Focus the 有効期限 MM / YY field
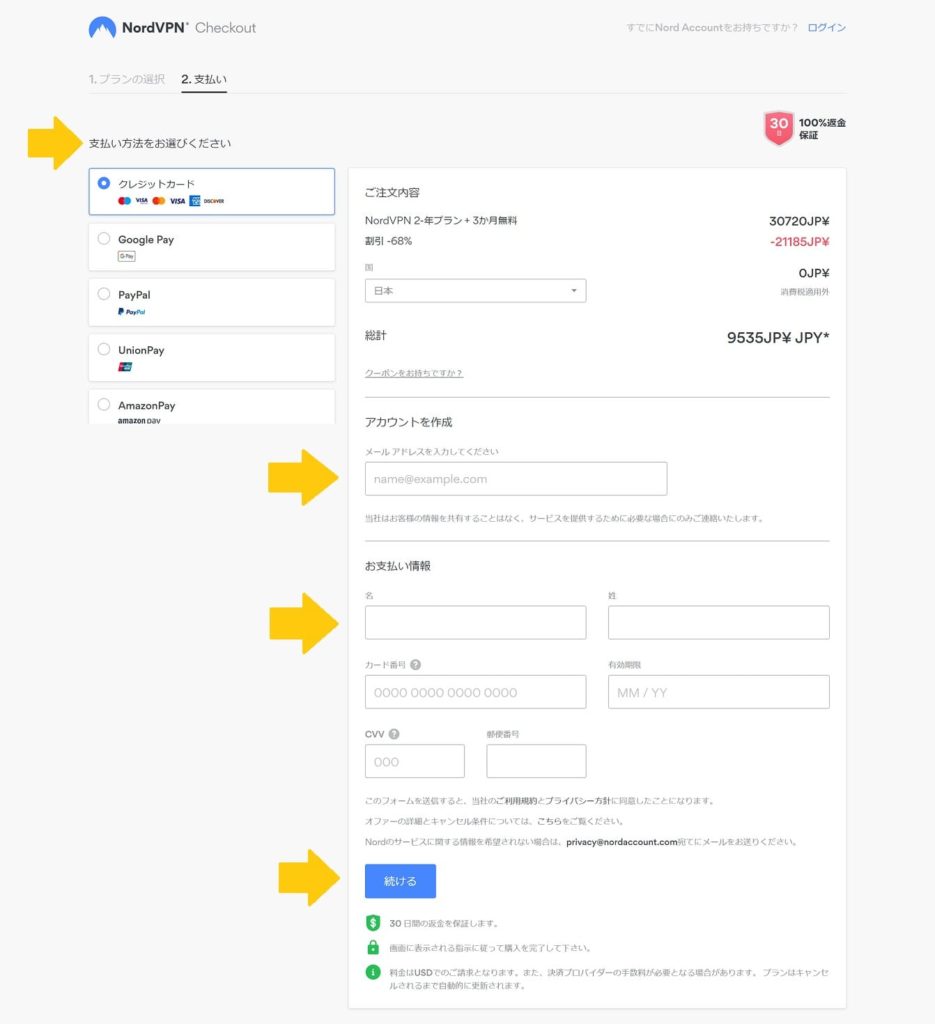Viewport: 935px width, 1024px height. point(719,692)
